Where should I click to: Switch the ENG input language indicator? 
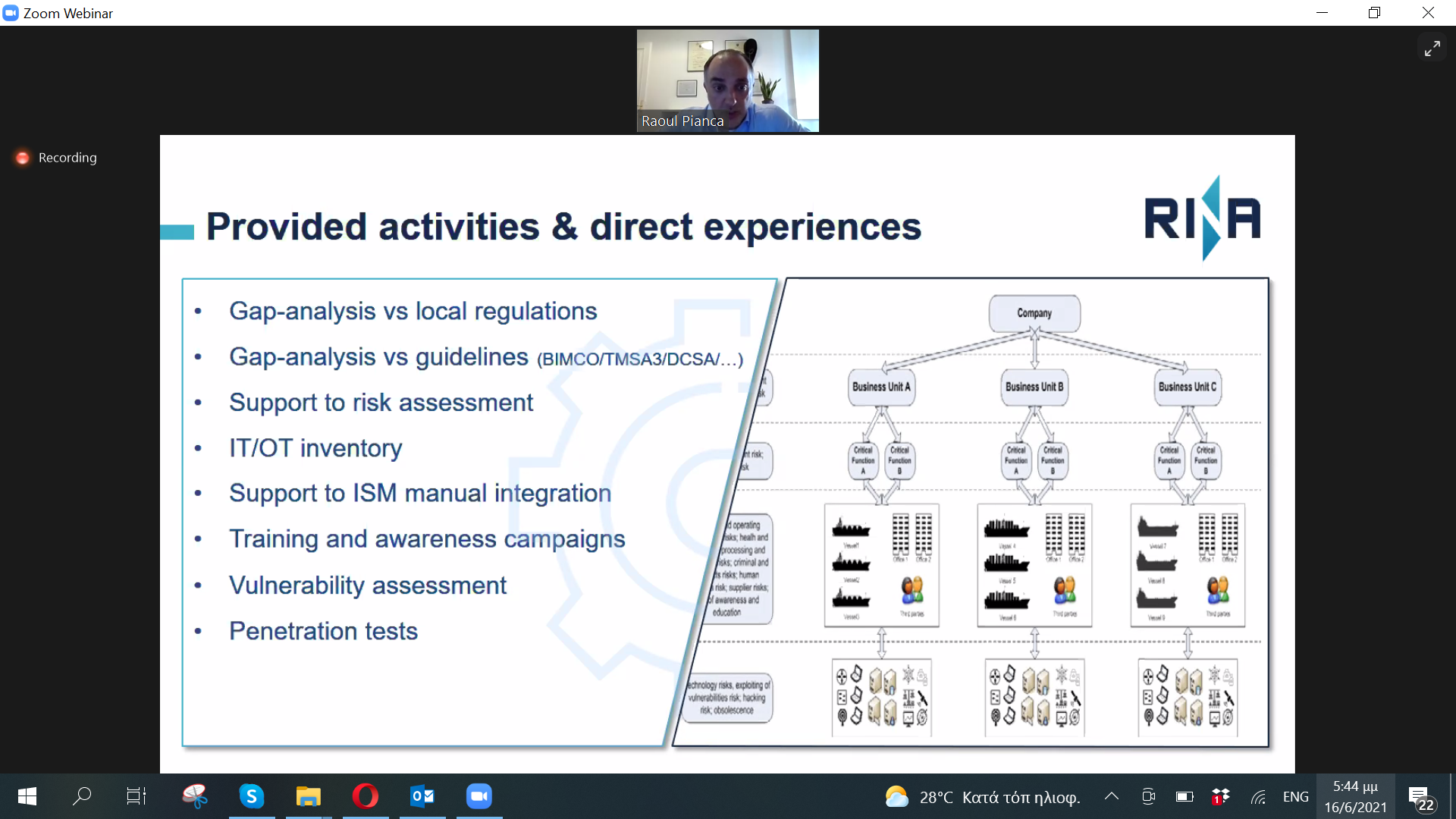pyautogui.click(x=1295, y=796)
